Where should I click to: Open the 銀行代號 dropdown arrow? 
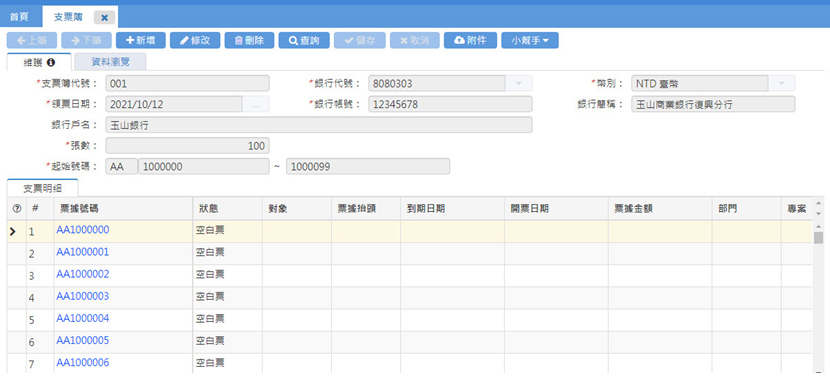tap(519, 84)
